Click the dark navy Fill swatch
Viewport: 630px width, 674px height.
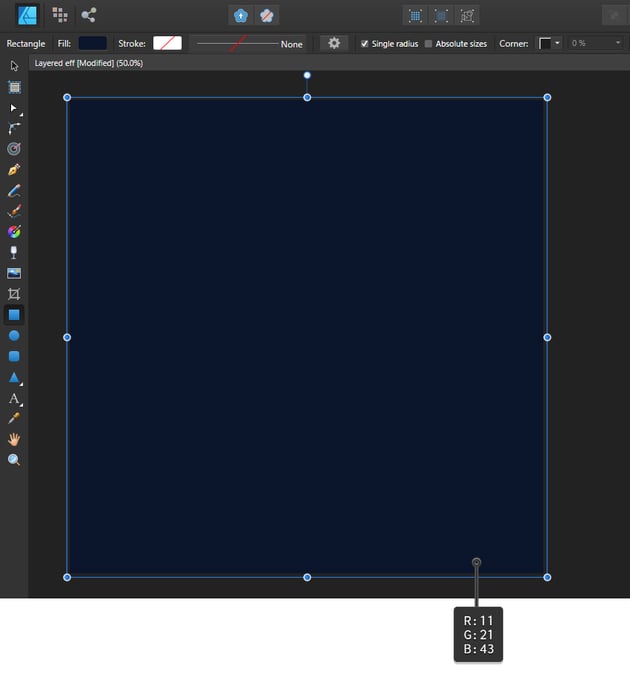pos(92,43)
